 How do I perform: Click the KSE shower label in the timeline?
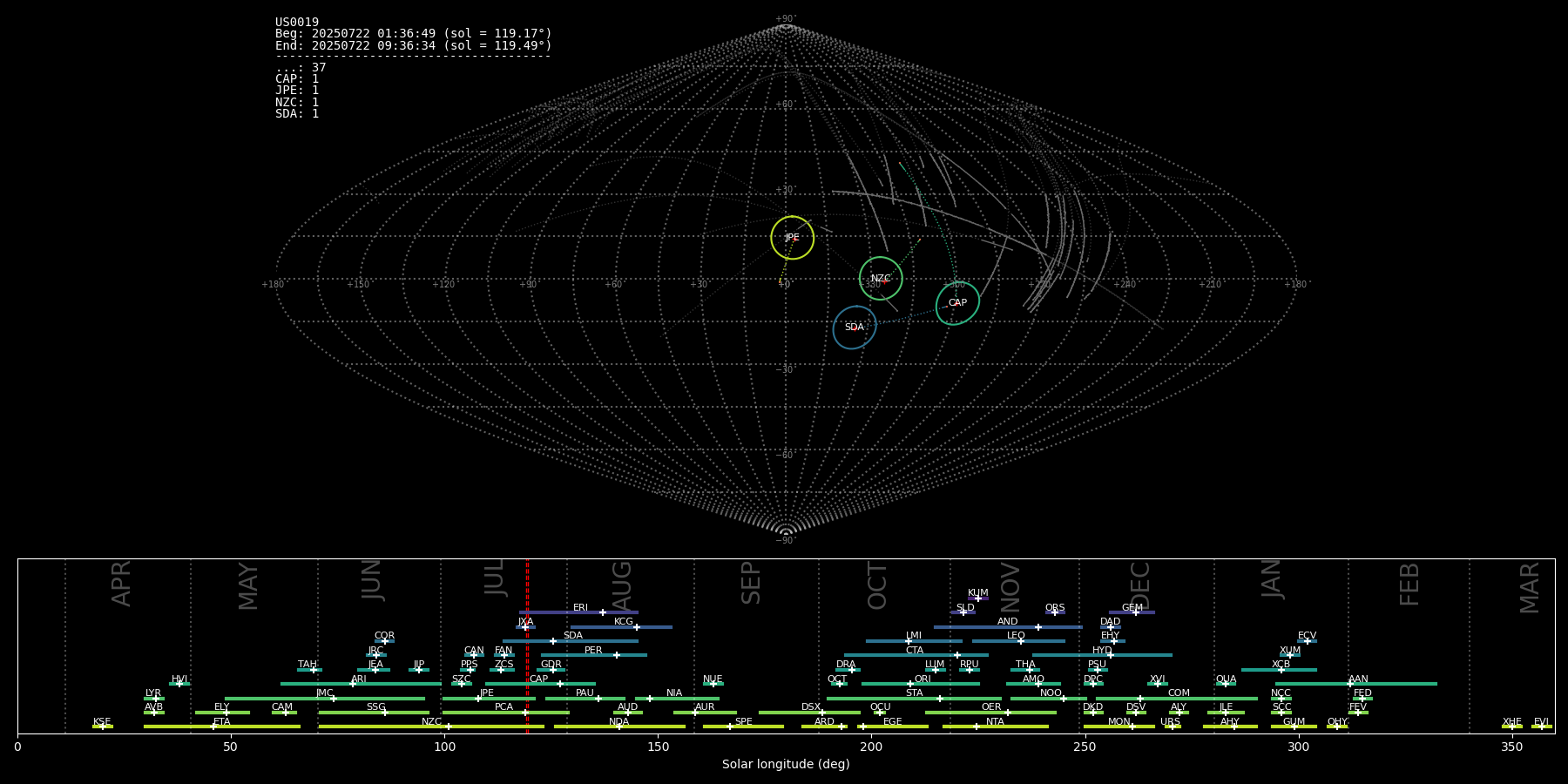click(x=102, y=722)
